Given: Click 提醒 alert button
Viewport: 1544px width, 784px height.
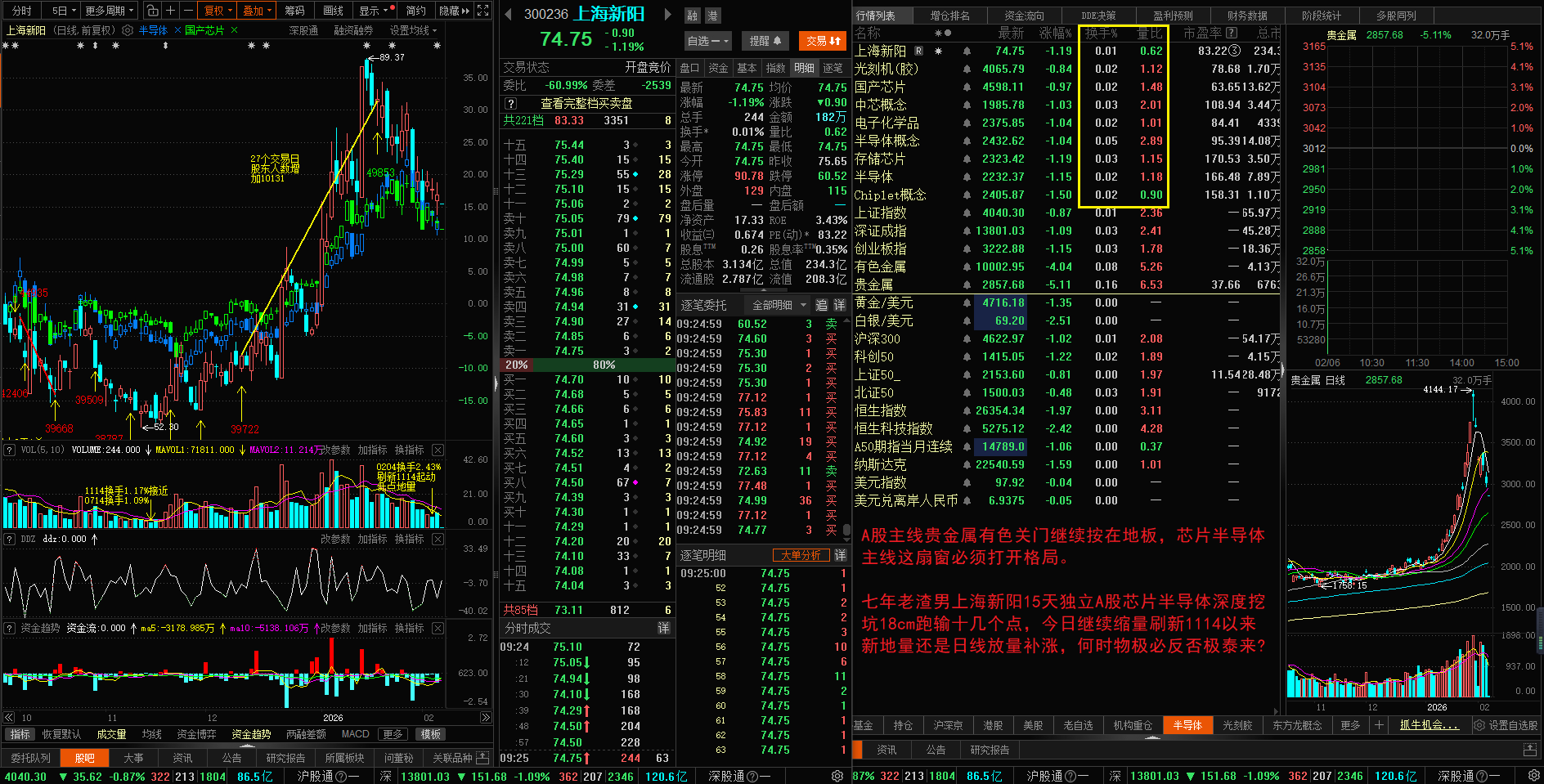Looking at the screenshot, I should [765, 41].
